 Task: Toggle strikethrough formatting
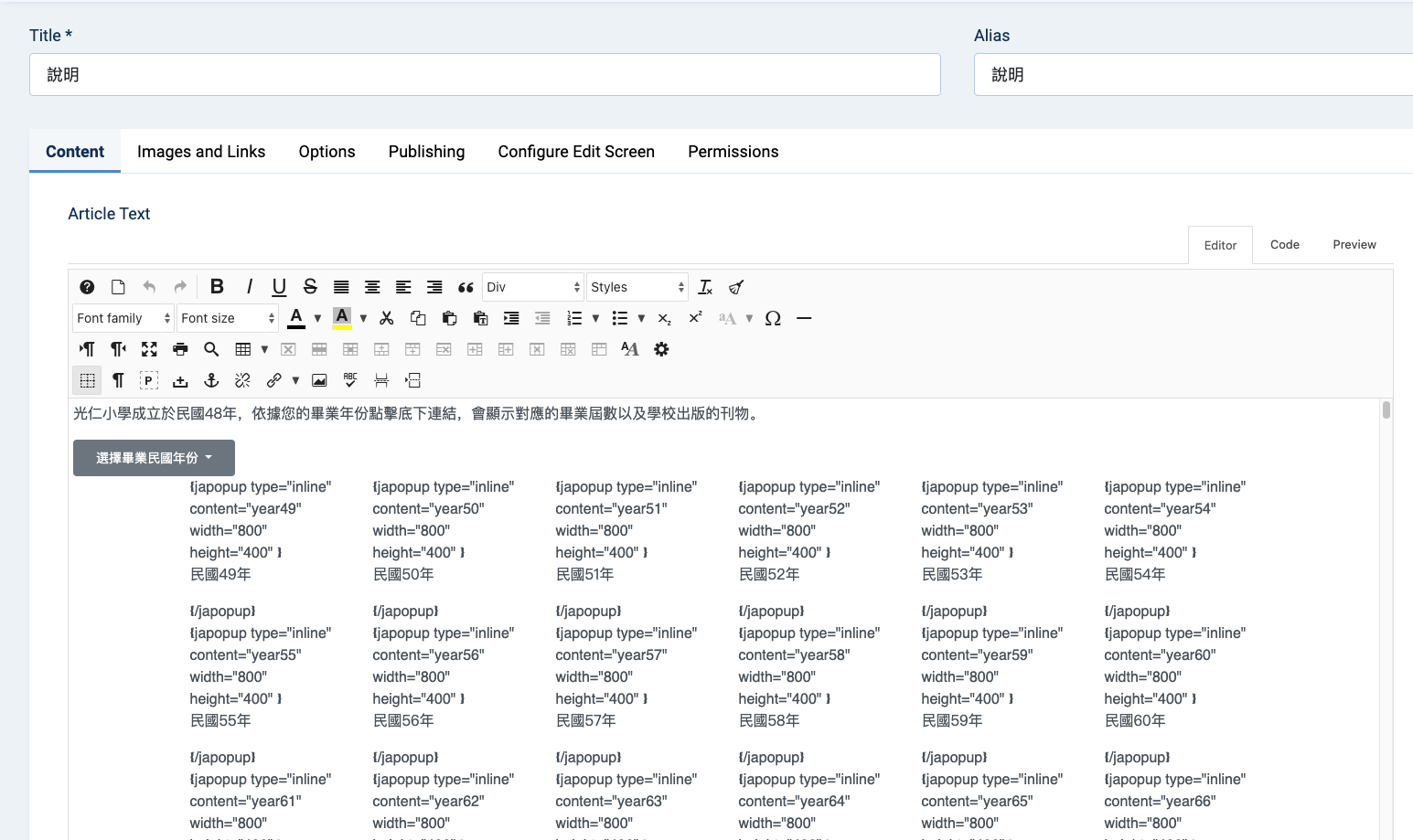point(310,287)
